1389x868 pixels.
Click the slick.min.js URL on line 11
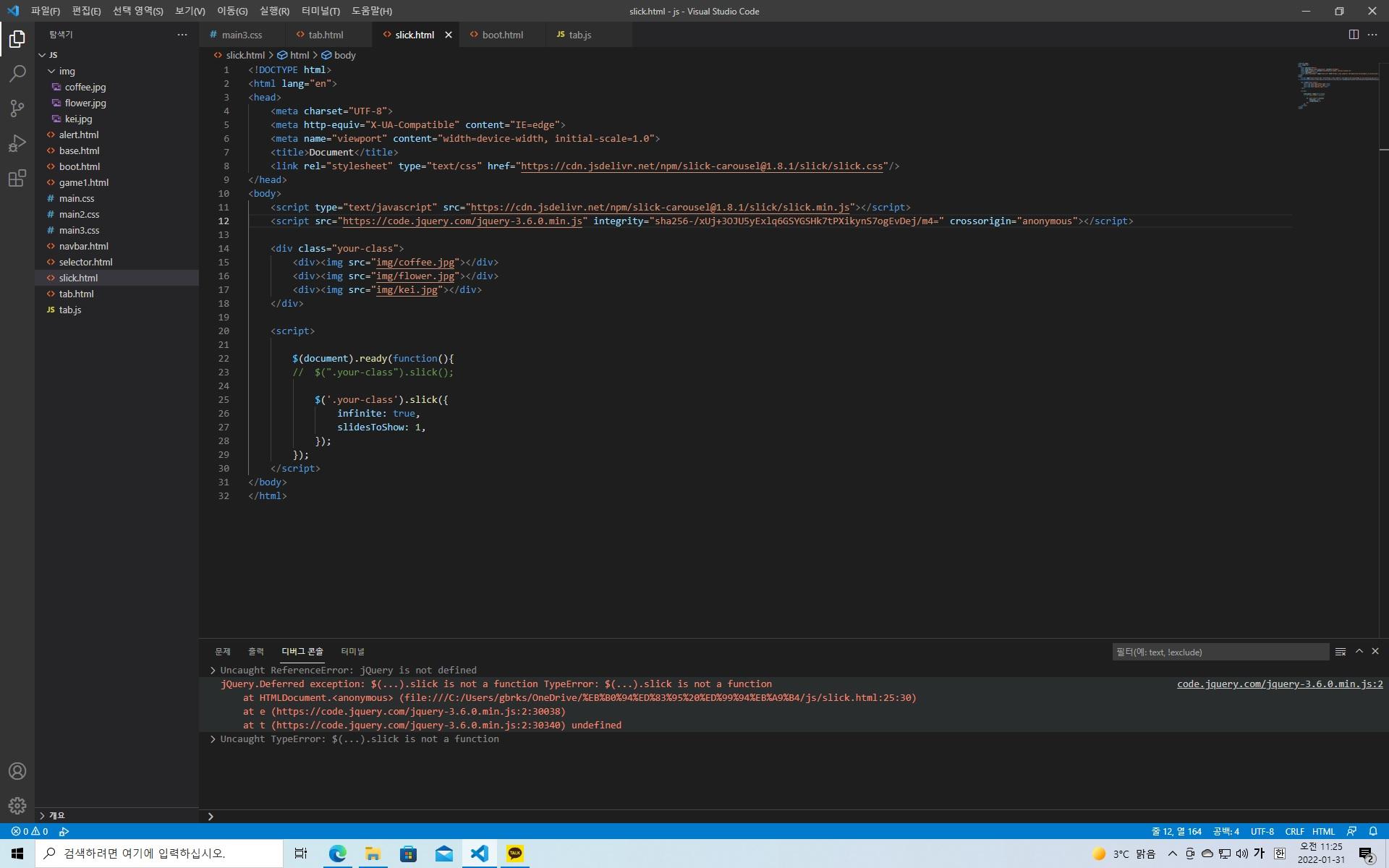[x=660, y=208]
